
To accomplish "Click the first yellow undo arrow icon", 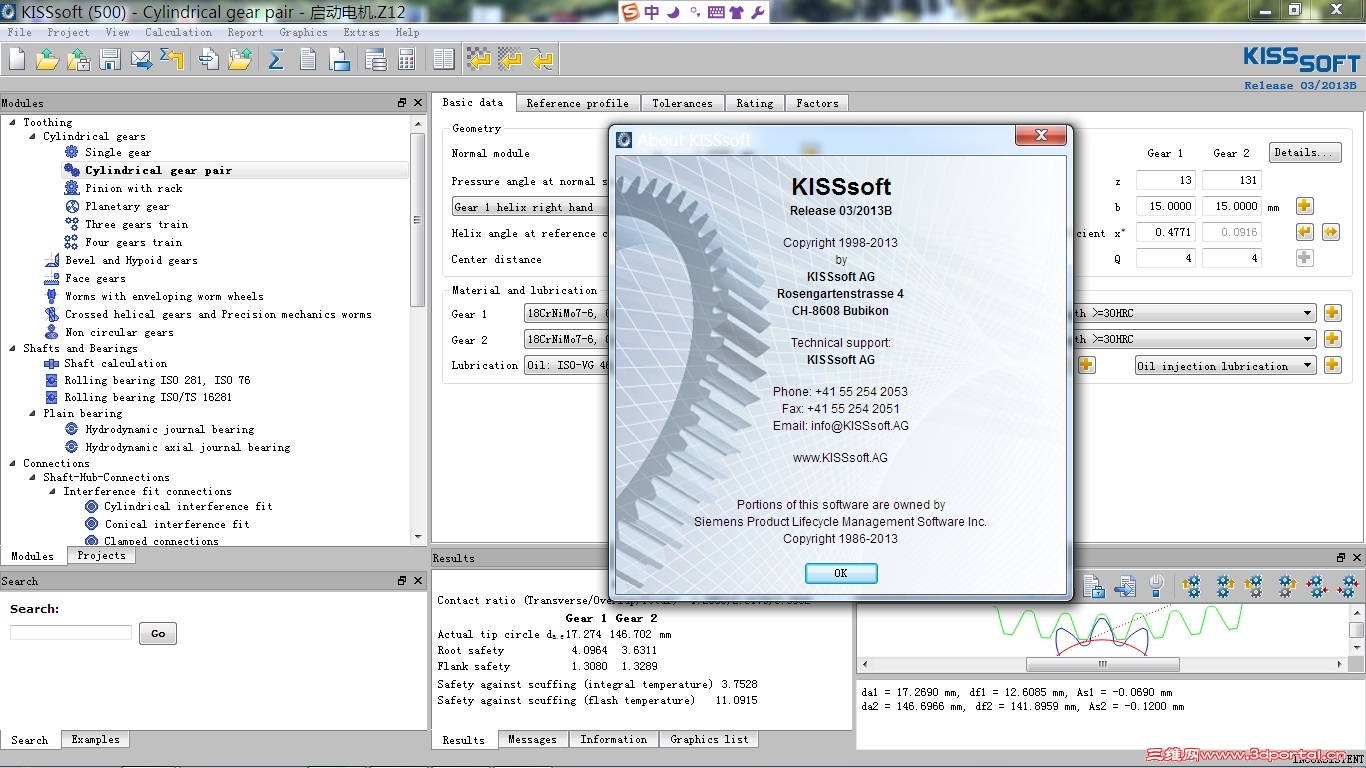I will [x=479, y=60].
